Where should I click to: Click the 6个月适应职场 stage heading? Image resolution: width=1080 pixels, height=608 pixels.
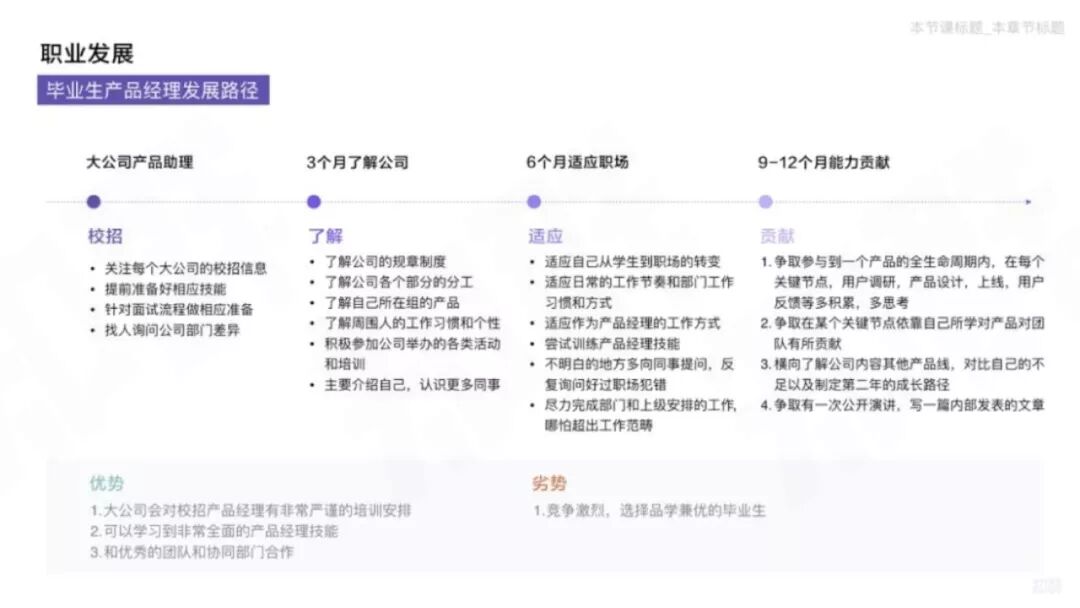(577, 163)
